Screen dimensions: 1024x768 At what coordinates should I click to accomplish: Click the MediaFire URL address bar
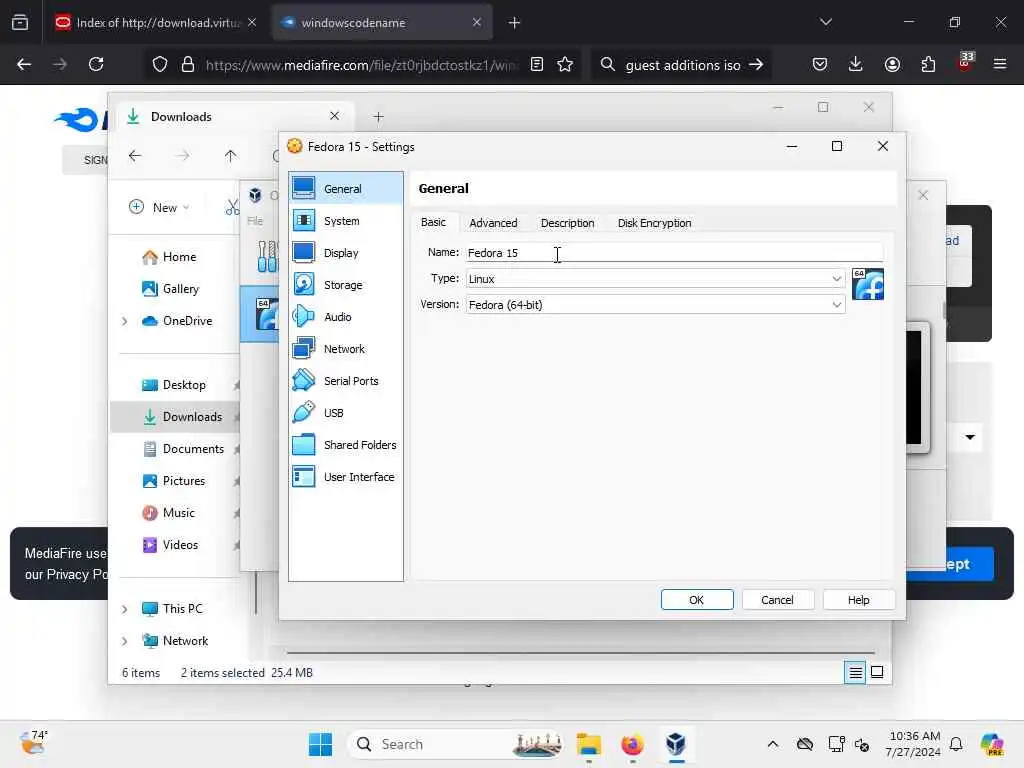[x=360, y=65]
